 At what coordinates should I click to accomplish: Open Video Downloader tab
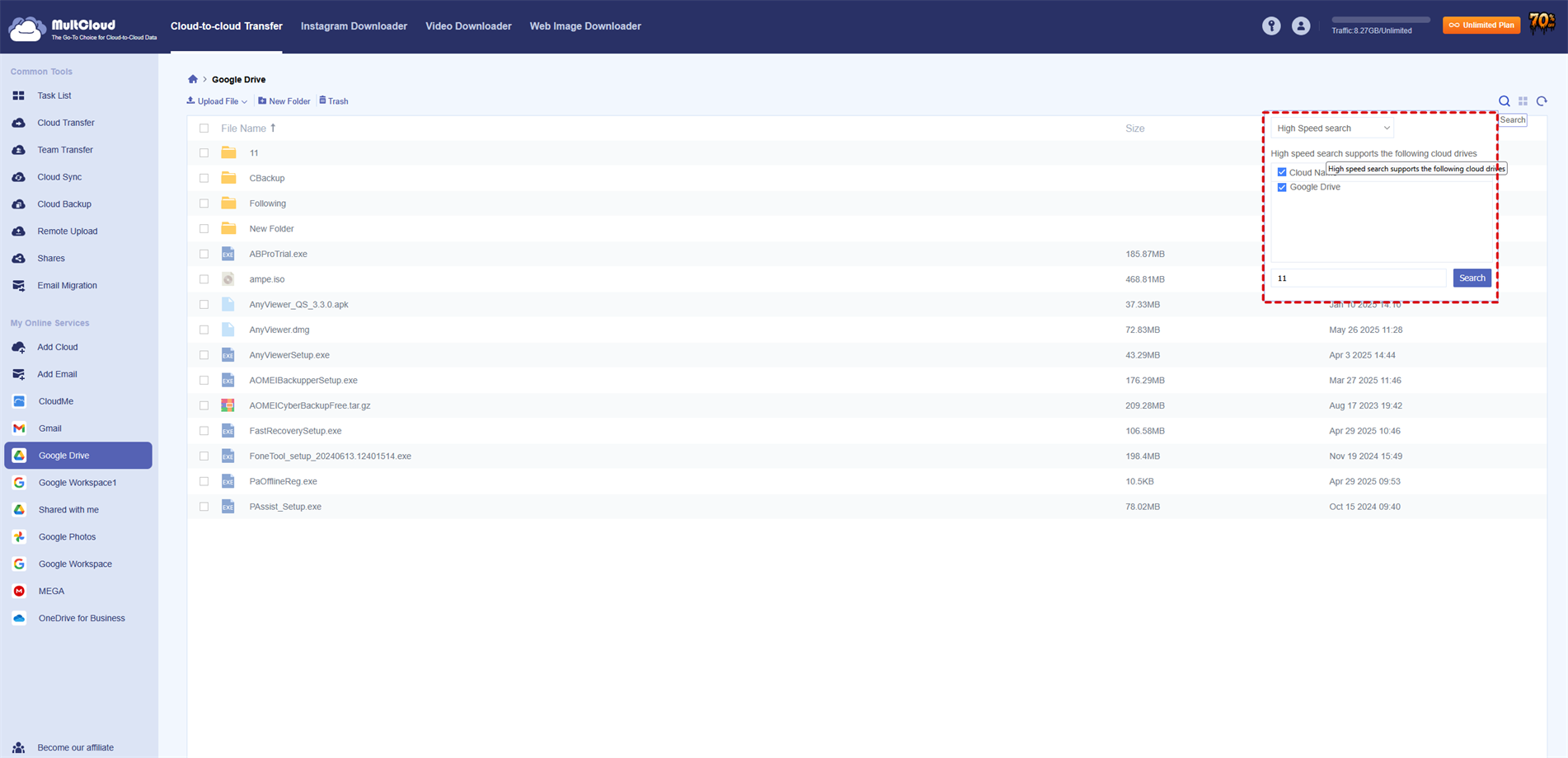[468, 26]
